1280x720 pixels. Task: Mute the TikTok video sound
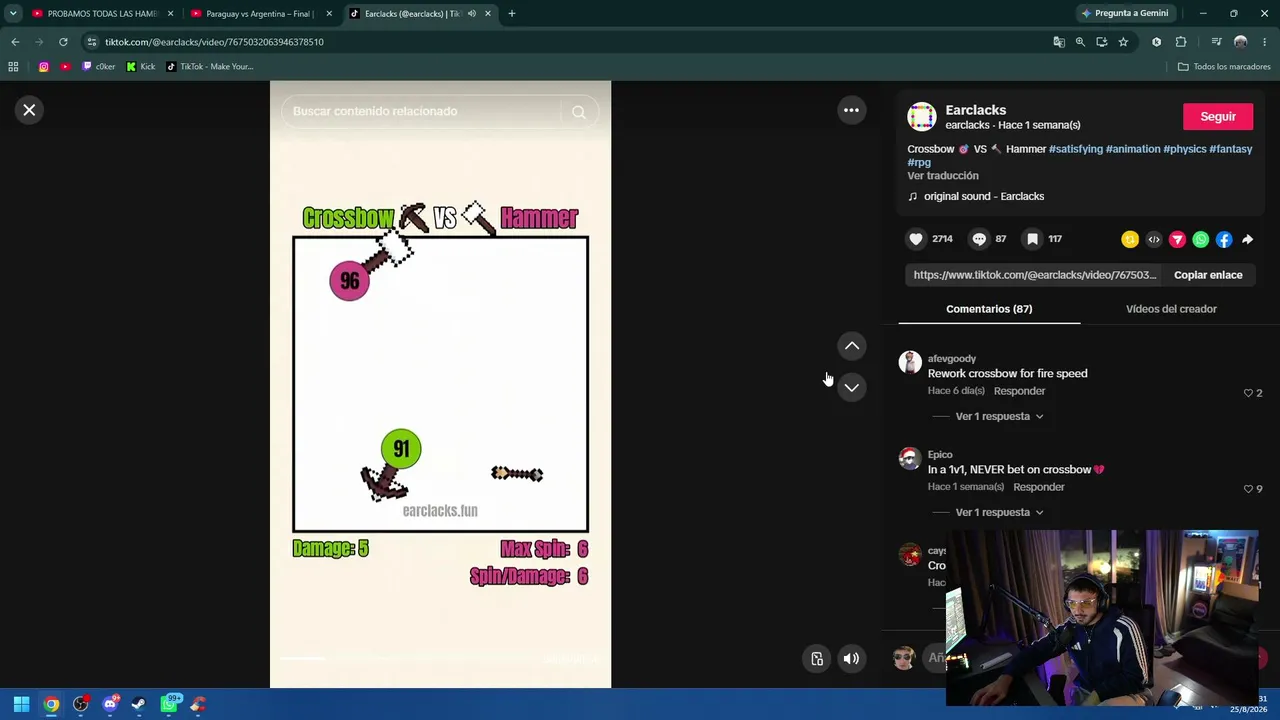click(x=851, y=658)
